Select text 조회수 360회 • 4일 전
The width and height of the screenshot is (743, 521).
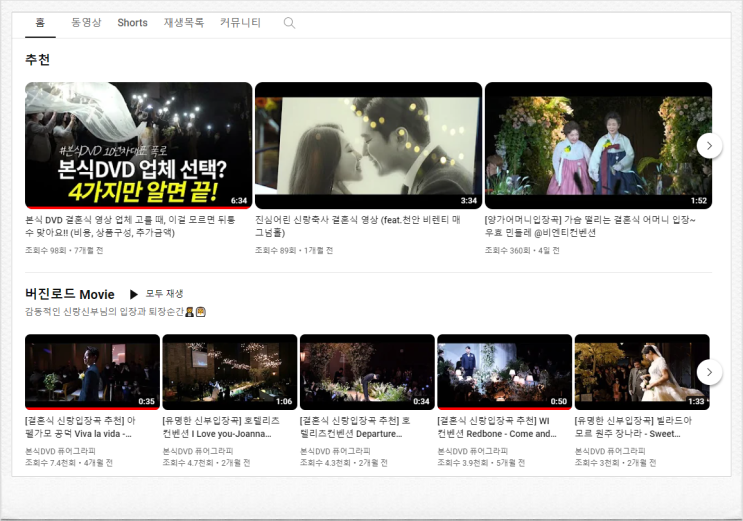[x=522, y=250]
